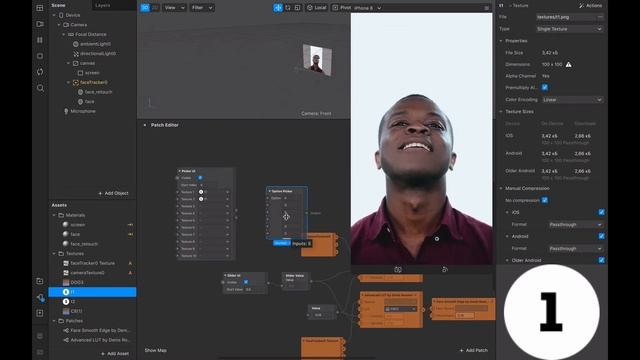Open the Android Format dropdown
The width and height of the screenshot is (640, 360).
click(x=576, y=248)
